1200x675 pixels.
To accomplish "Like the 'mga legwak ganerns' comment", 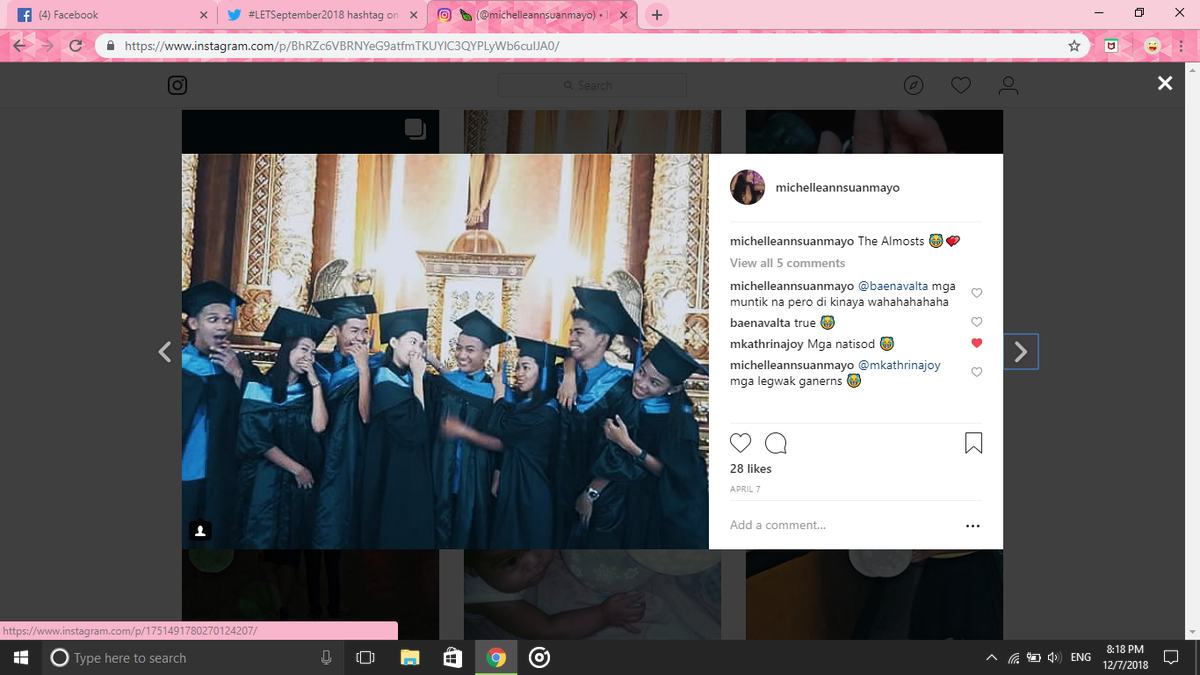I will click(x=977, y=372).
